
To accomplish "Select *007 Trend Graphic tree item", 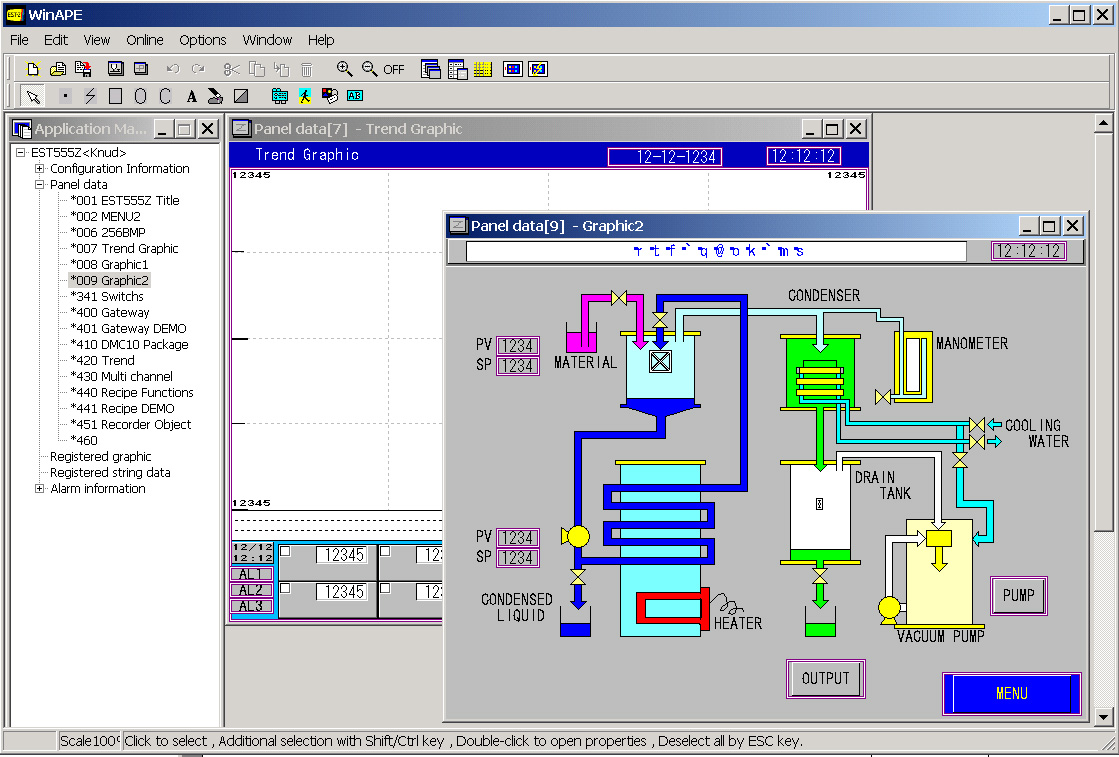I will click(x=125, y=249).
